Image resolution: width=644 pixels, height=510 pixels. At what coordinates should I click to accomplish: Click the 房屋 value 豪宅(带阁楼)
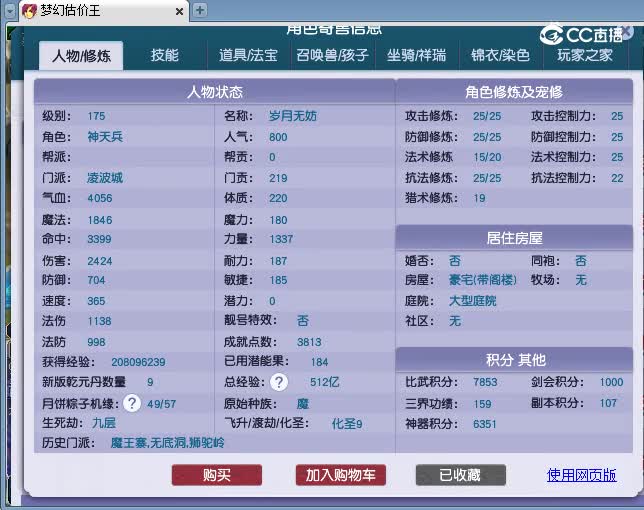pyautogui.click(x=483, y=280)
